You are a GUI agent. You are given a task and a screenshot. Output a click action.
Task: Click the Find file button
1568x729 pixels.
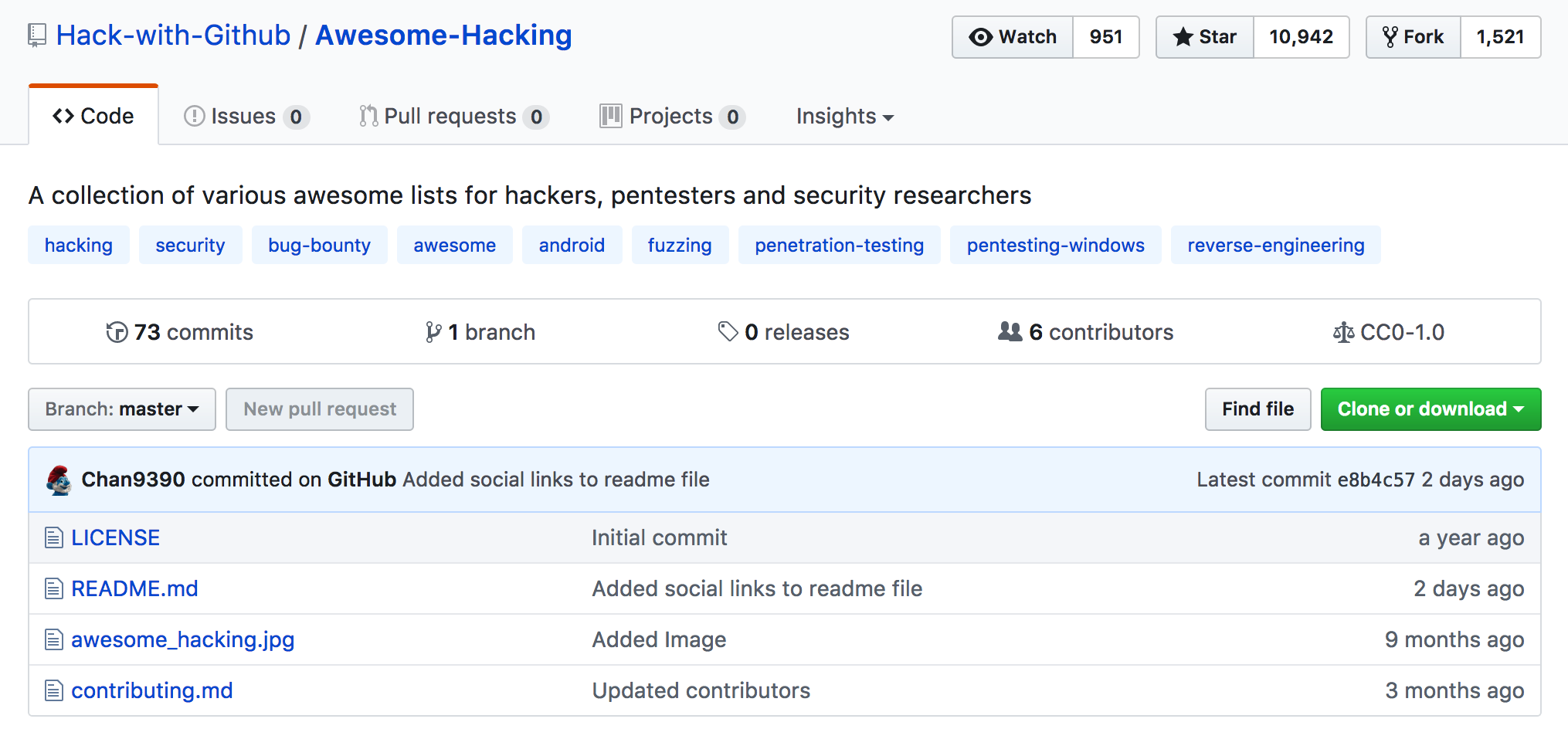click(1257, 409)
